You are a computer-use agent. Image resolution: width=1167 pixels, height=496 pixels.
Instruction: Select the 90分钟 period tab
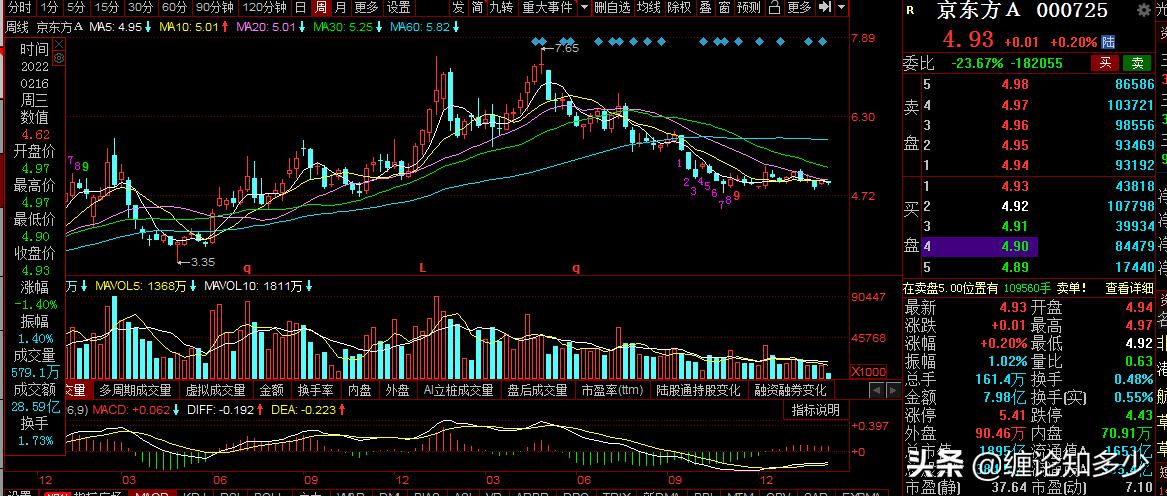214,7
